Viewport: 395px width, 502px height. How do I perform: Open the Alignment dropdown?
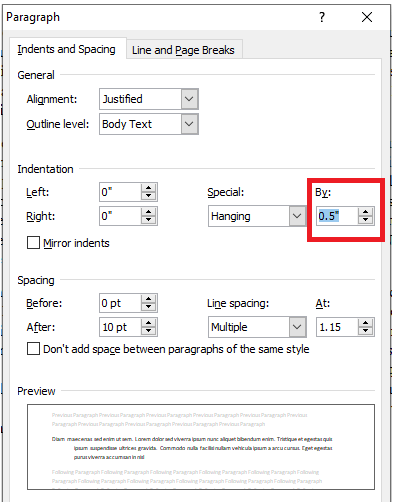click(x=189, y=99)
